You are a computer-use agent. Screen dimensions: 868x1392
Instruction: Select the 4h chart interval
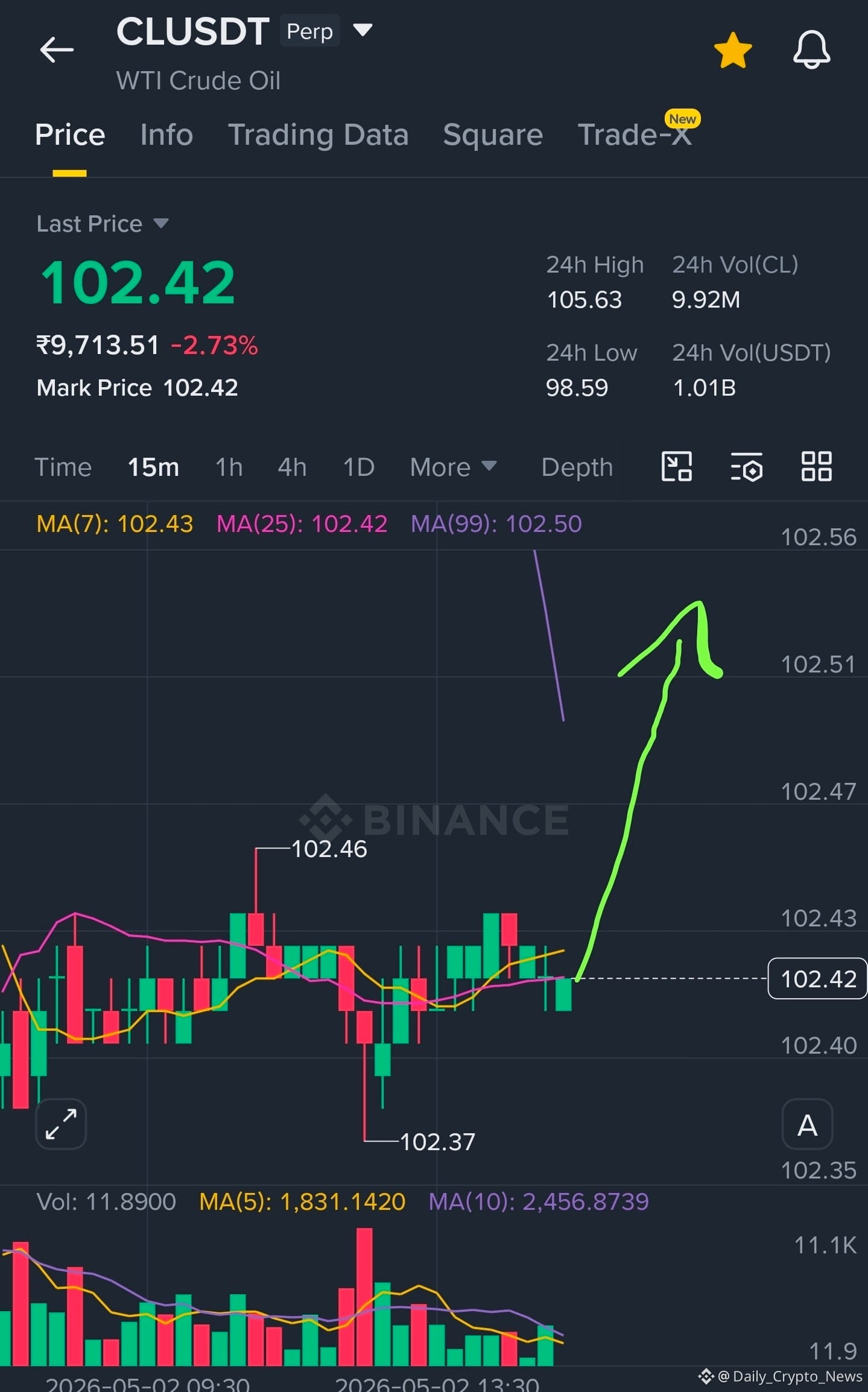coord(293,467)
